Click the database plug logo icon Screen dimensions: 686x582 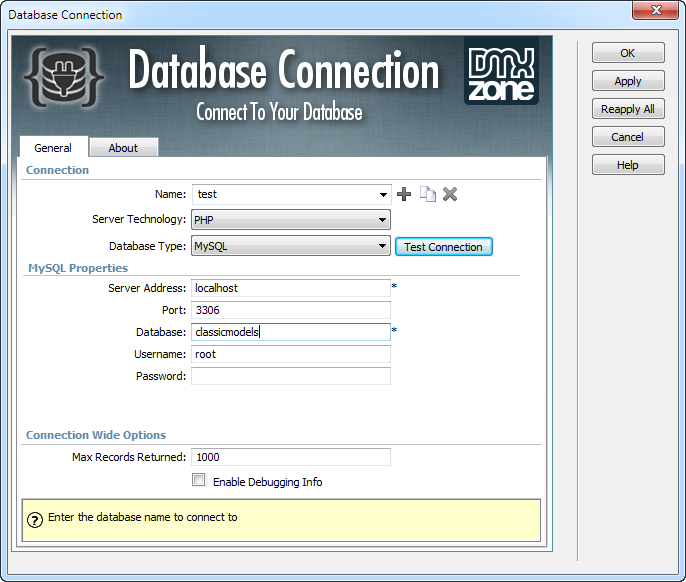point(64,77)
